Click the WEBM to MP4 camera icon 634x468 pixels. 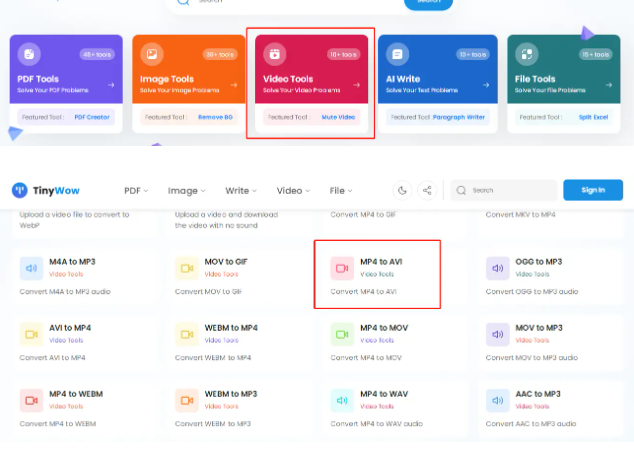click(187, 334)
